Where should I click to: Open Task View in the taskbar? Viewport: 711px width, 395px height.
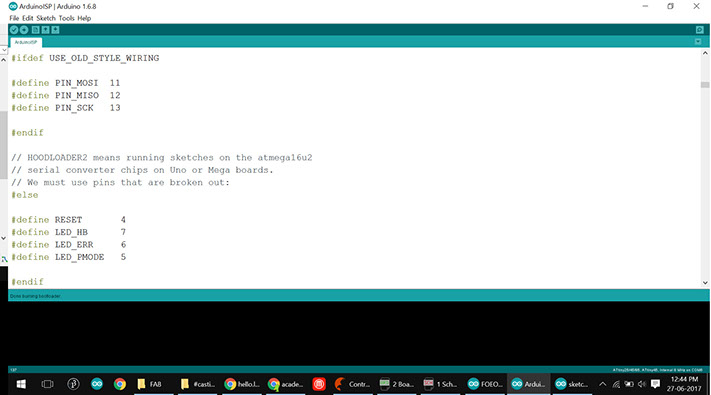[x=47, y=384]
